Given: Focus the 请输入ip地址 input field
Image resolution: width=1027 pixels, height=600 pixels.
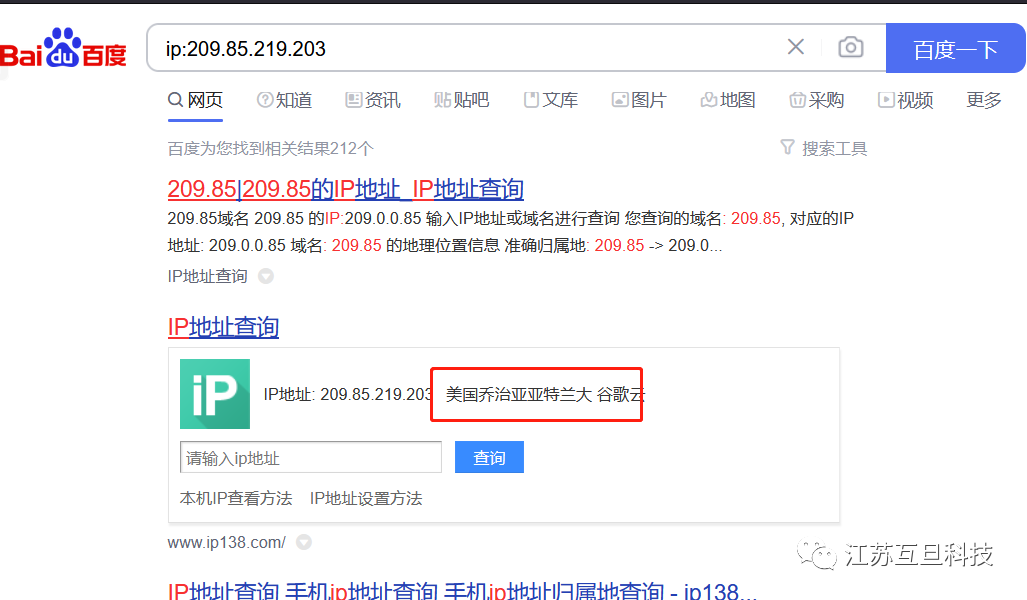Looking at the screenshot, I should coord(311,458).
